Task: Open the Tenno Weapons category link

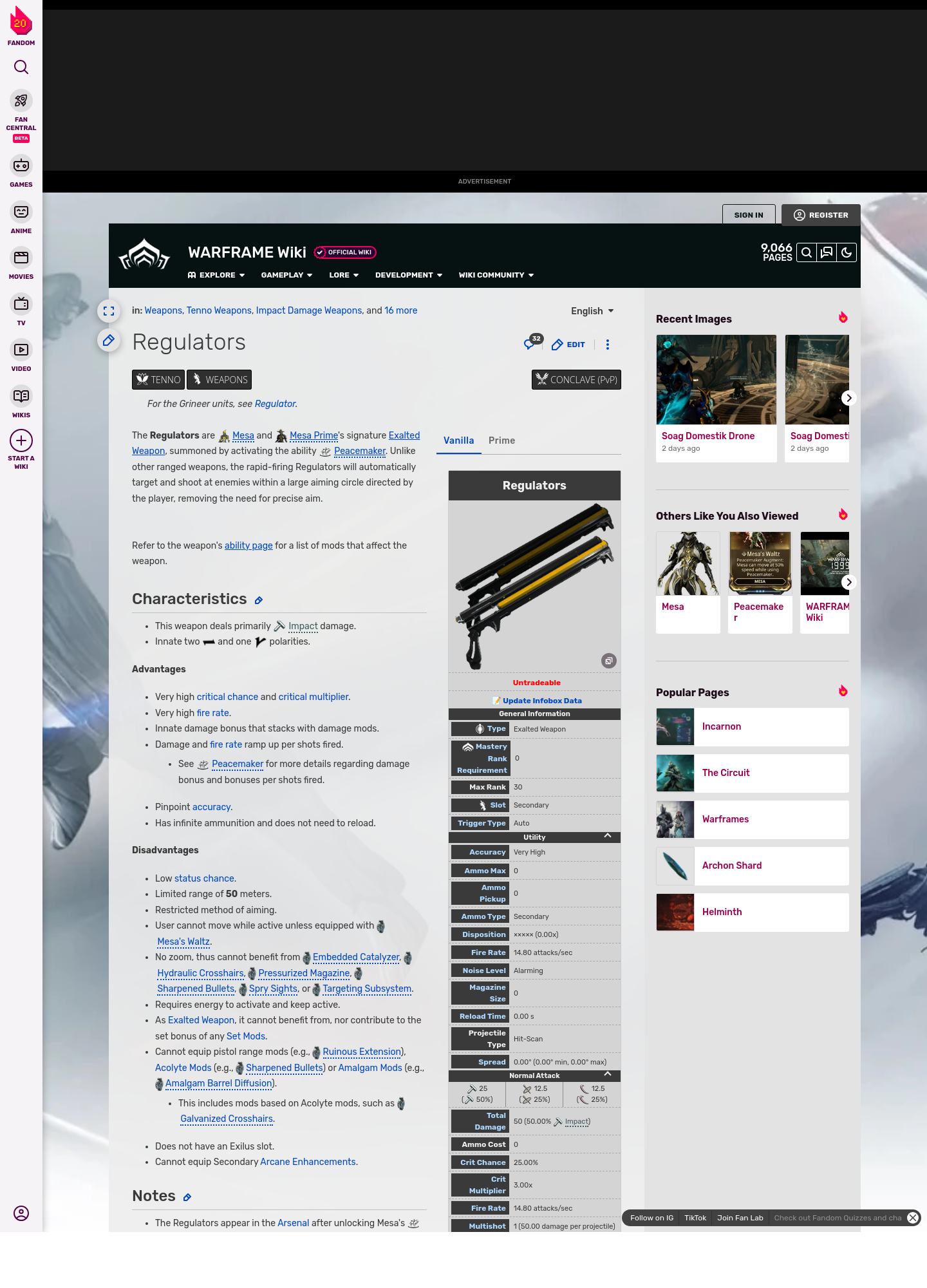Action: (x=219, y=310)
